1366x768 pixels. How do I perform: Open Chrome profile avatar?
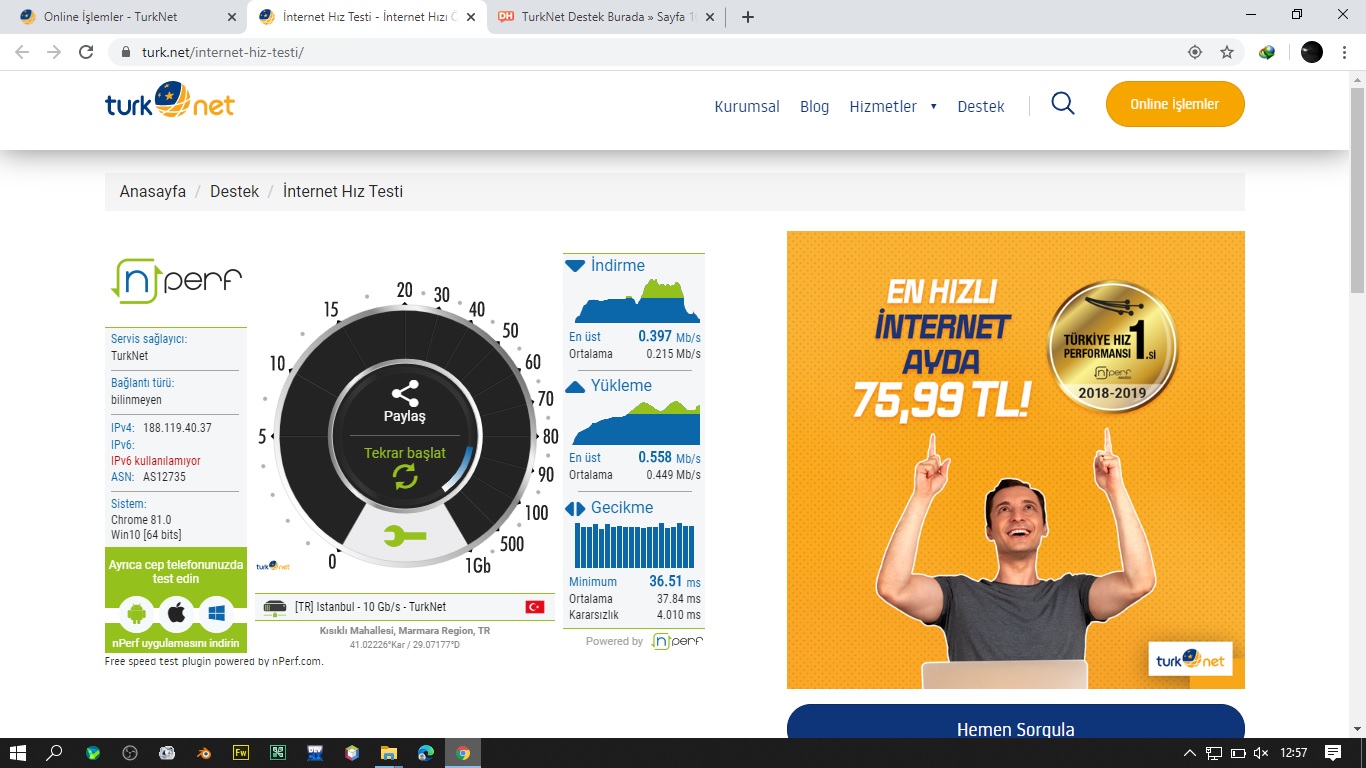1312,52
